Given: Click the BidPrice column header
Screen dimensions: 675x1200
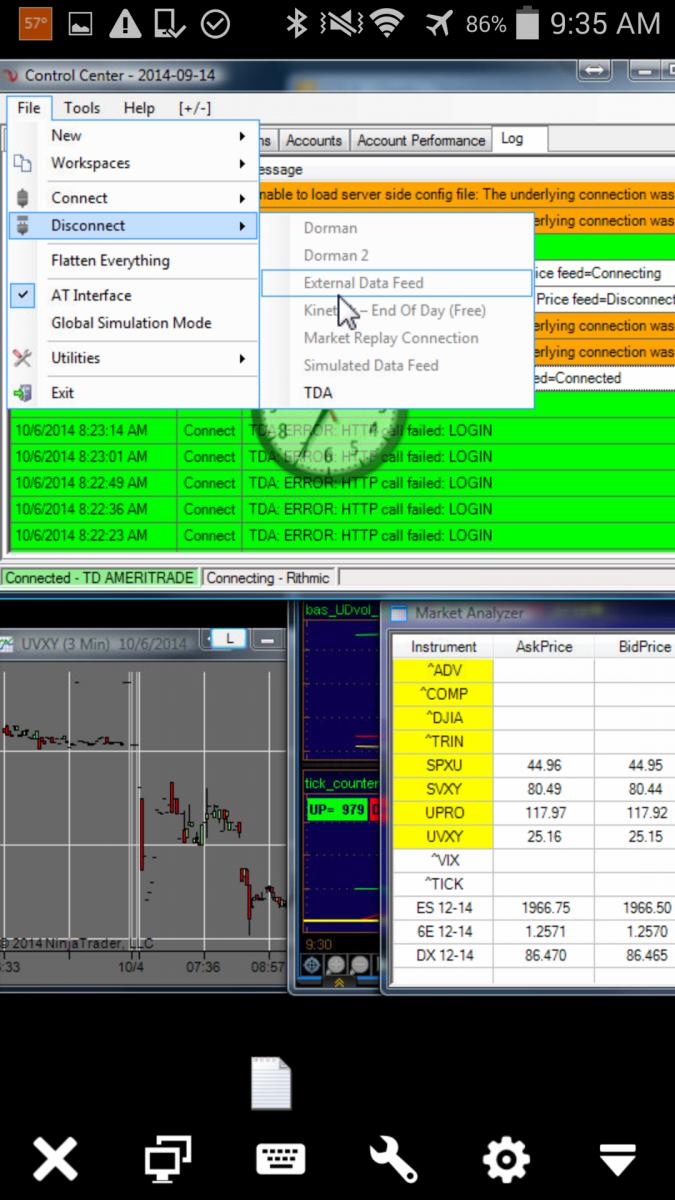Looking at the screenshot, I should (x=635, y=647).
